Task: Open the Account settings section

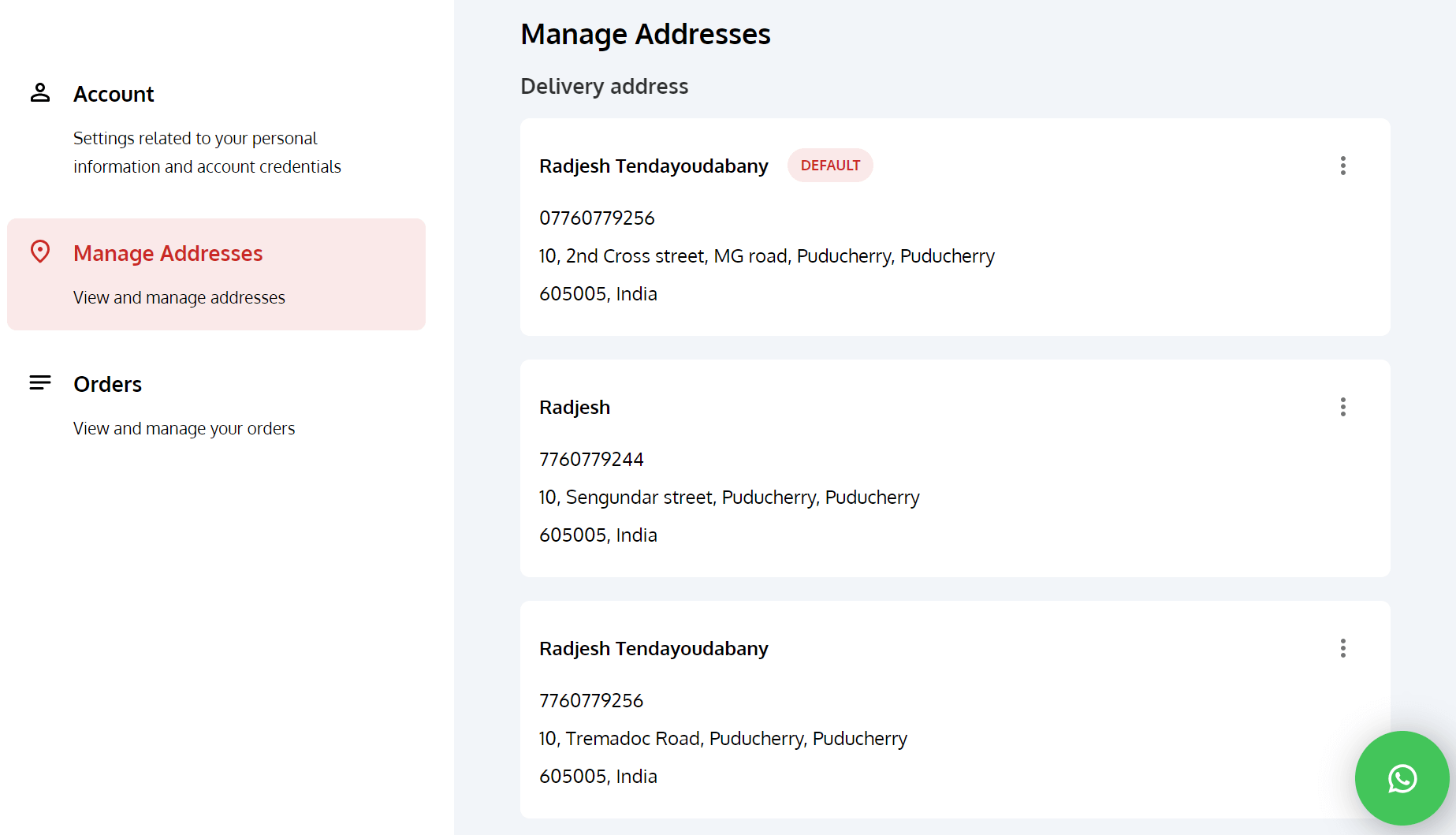Action: coord(216,129)
